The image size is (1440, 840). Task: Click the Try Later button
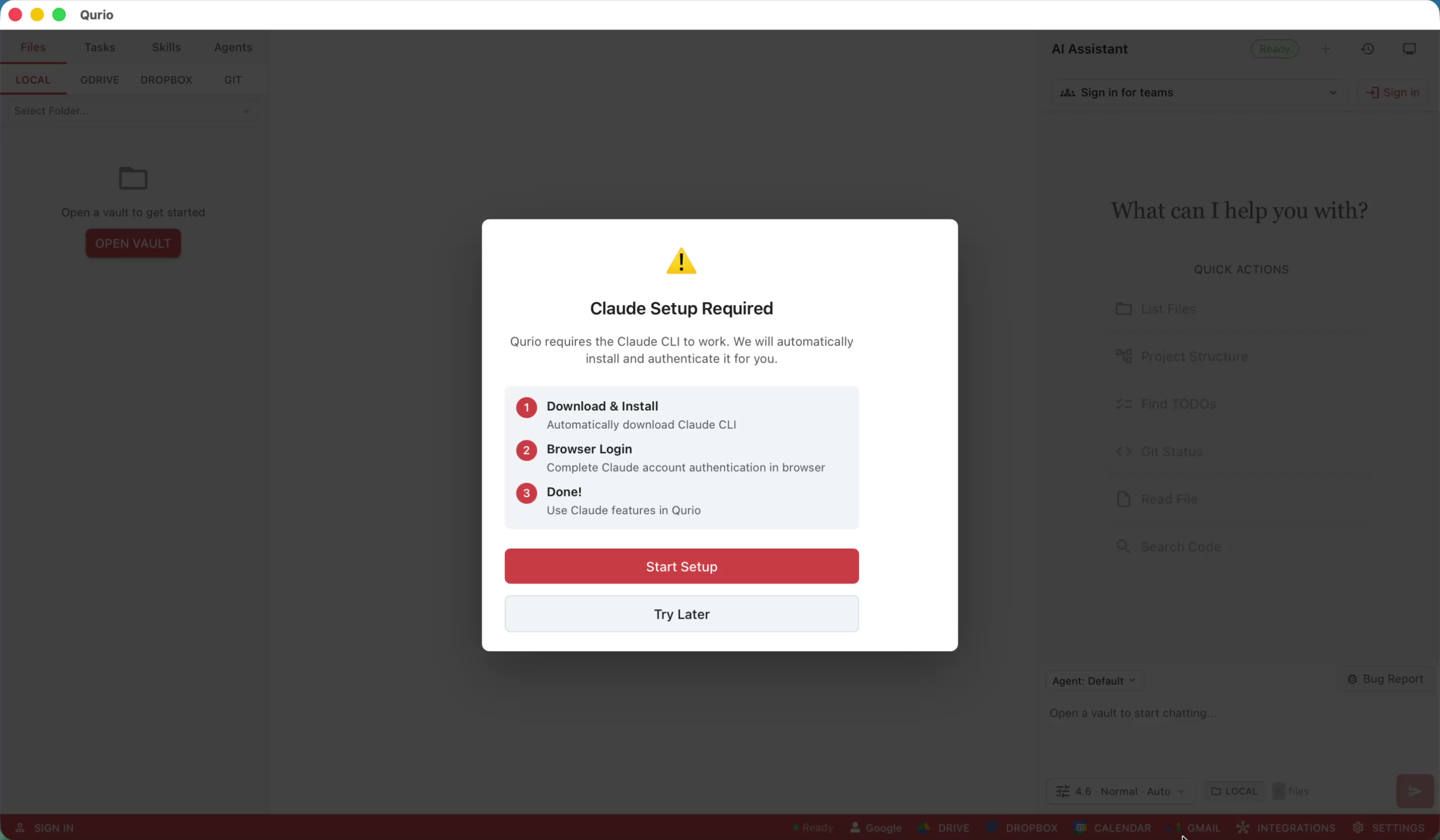click(x=681, y=614)
